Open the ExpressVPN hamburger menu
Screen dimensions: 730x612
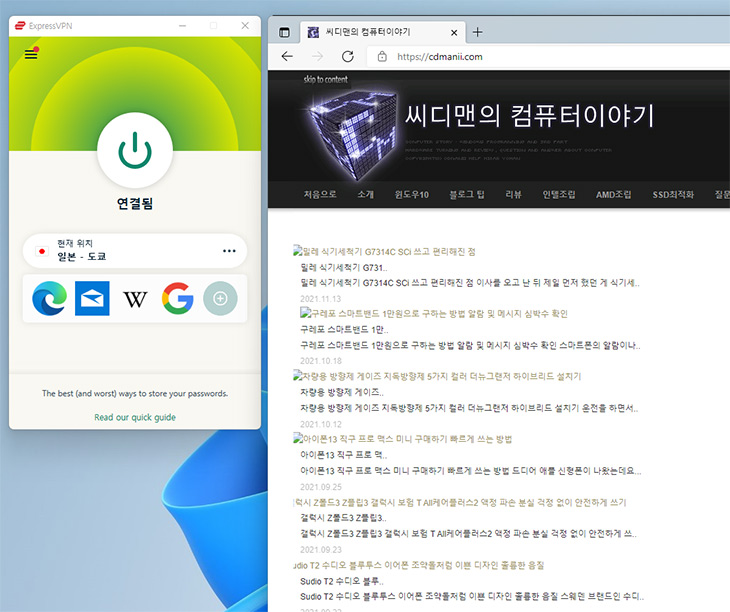[31, 54]
